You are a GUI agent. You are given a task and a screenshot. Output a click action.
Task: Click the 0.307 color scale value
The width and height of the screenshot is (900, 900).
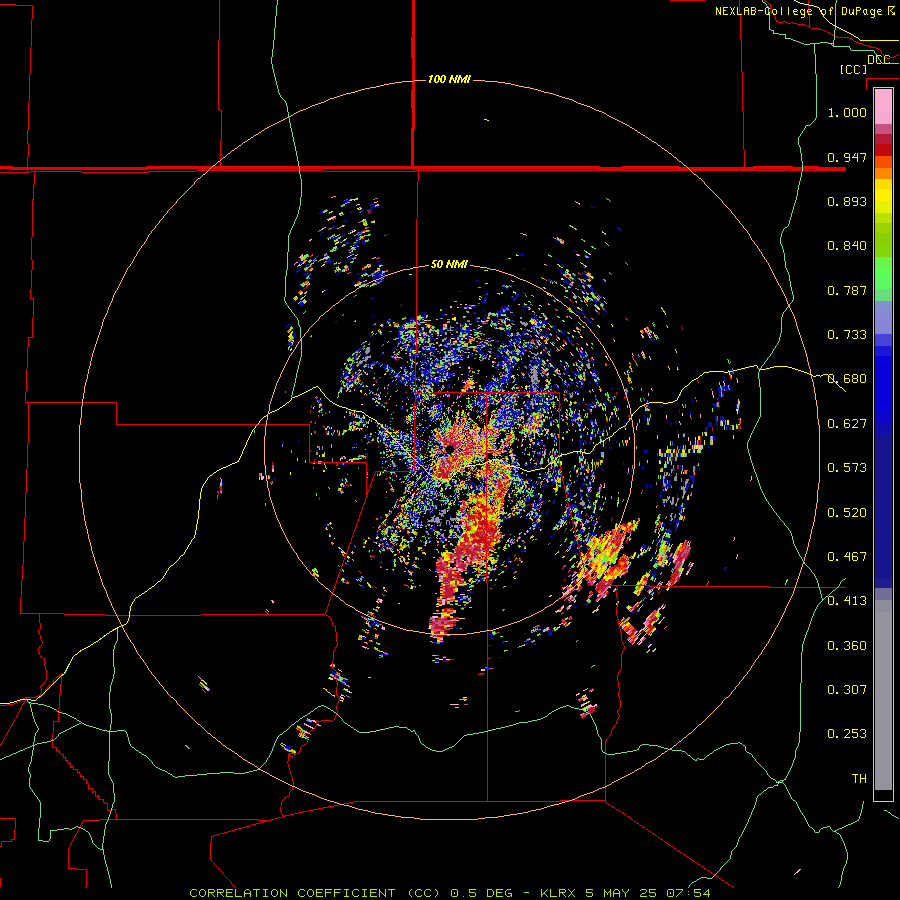(x=847, y=690)
